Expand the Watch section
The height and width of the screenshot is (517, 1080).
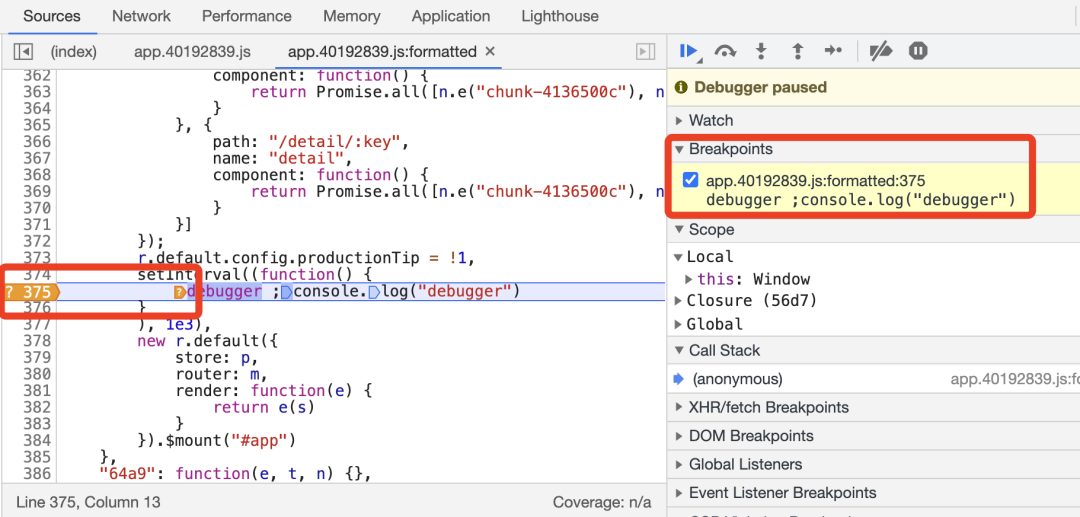[x=710, y=120]
